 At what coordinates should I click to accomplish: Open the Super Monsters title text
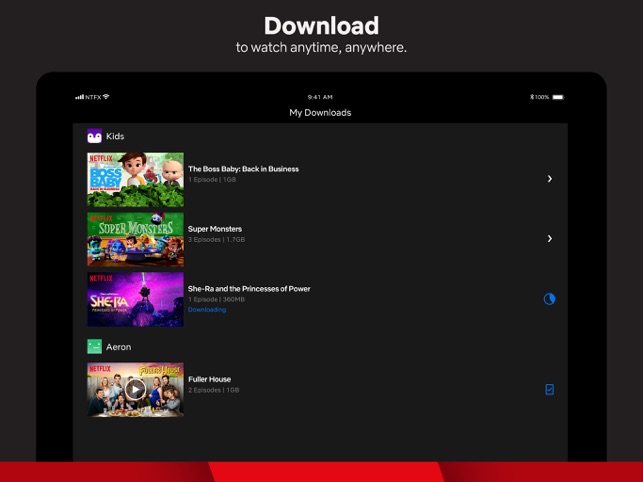[x=215, y=229]
